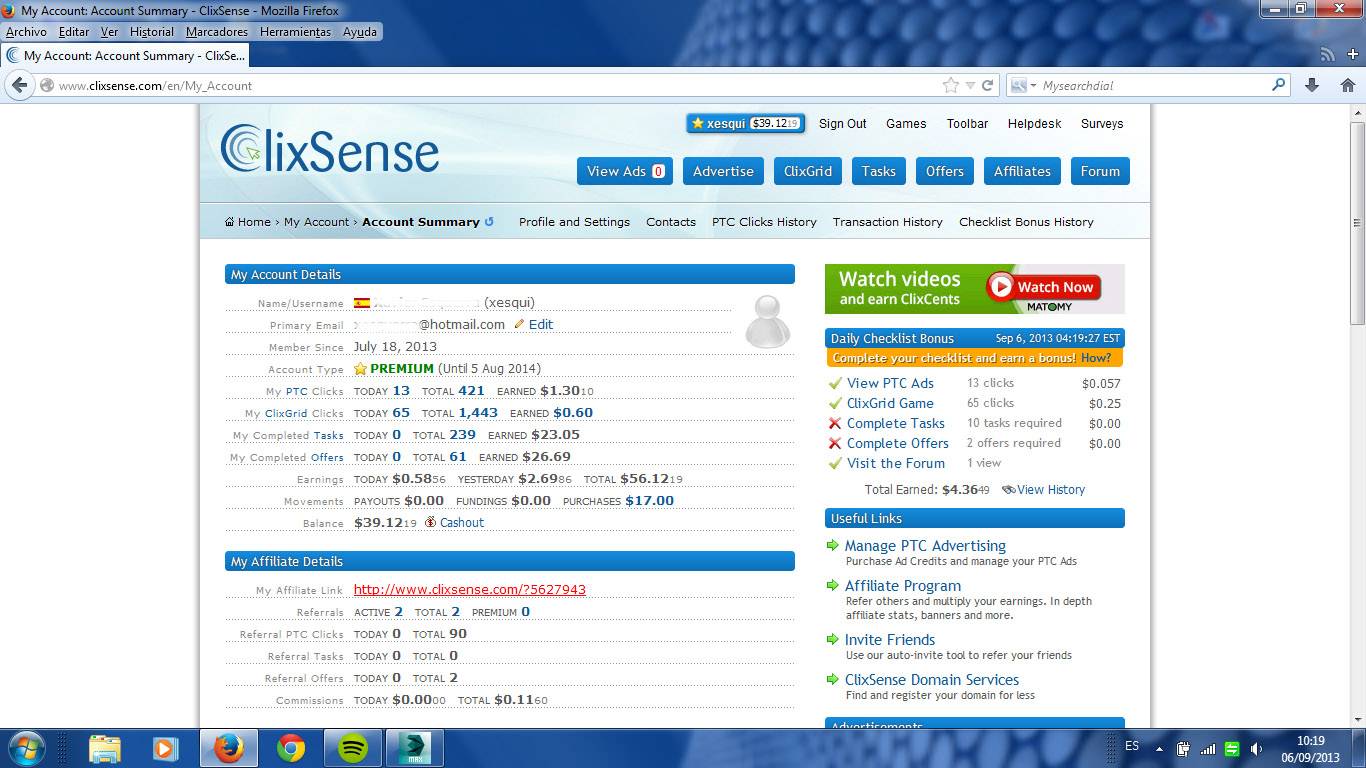The image size is (1366, 768).
Task: Open Windows Start menu orb
Action: [x=26, y=748]
